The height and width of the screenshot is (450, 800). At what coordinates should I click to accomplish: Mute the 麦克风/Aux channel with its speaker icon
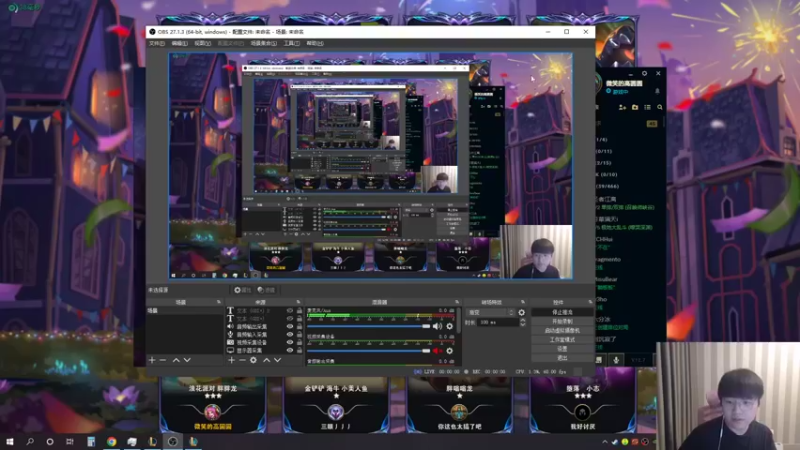coord(437,326)
